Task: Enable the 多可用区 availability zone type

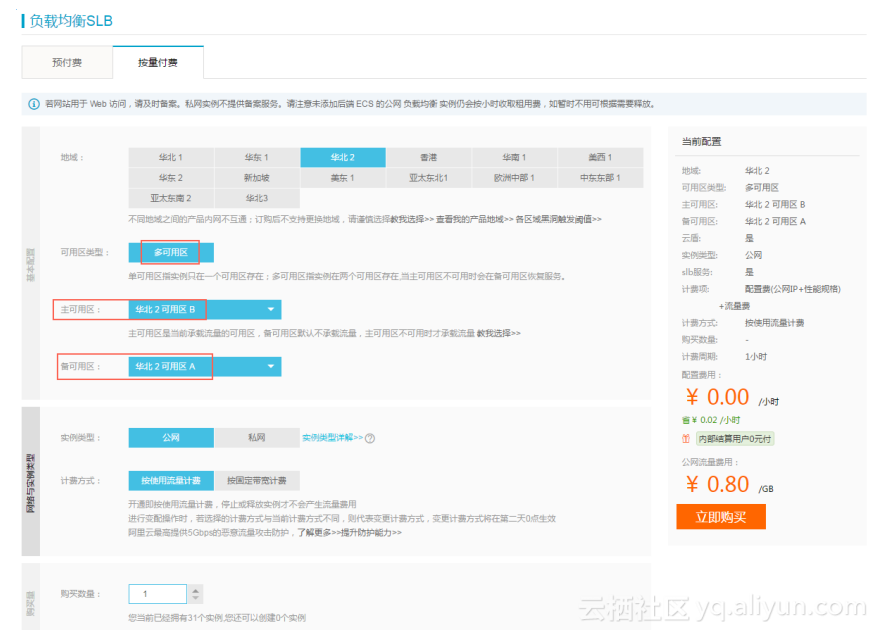Action: [173, 251]
